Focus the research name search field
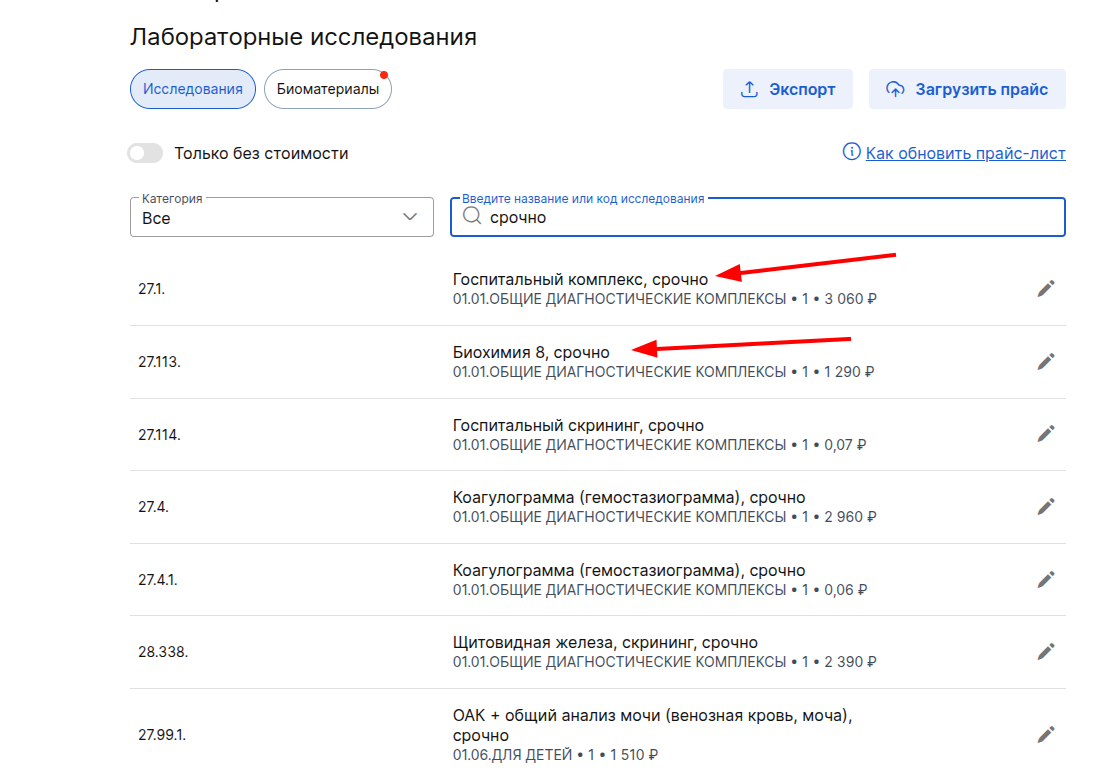The image size is (1118, 780). [770, 217]
